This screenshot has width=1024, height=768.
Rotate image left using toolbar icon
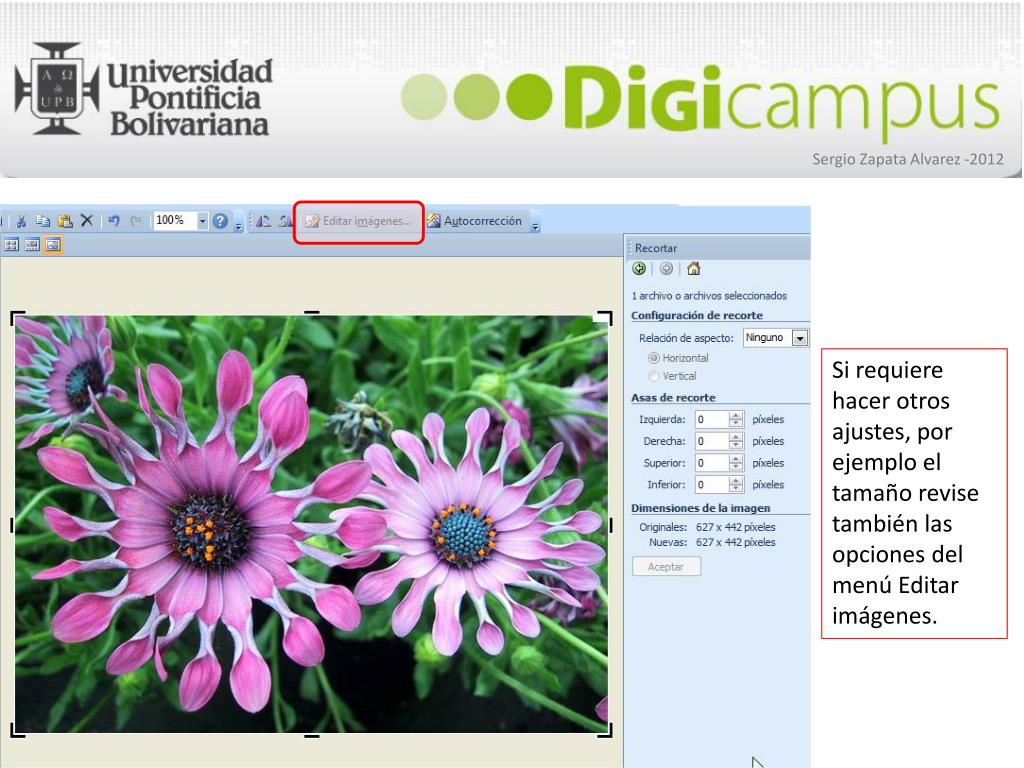click(263, 221)
